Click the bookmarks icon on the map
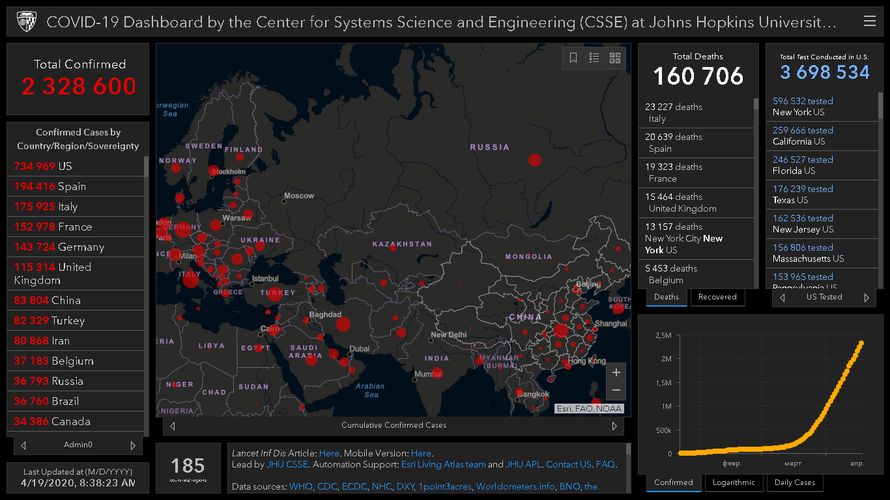The height and width of the screenshot is (500, 890). (x=573, y=58)
